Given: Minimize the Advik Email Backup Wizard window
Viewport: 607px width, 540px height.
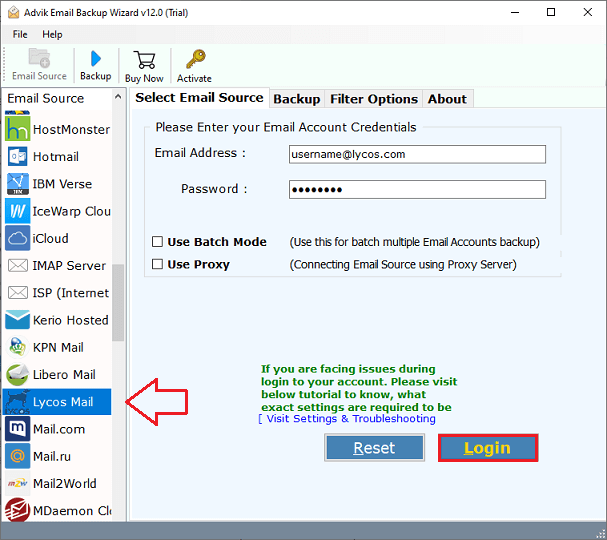Looking at the screenshot, I should point(515,12).
